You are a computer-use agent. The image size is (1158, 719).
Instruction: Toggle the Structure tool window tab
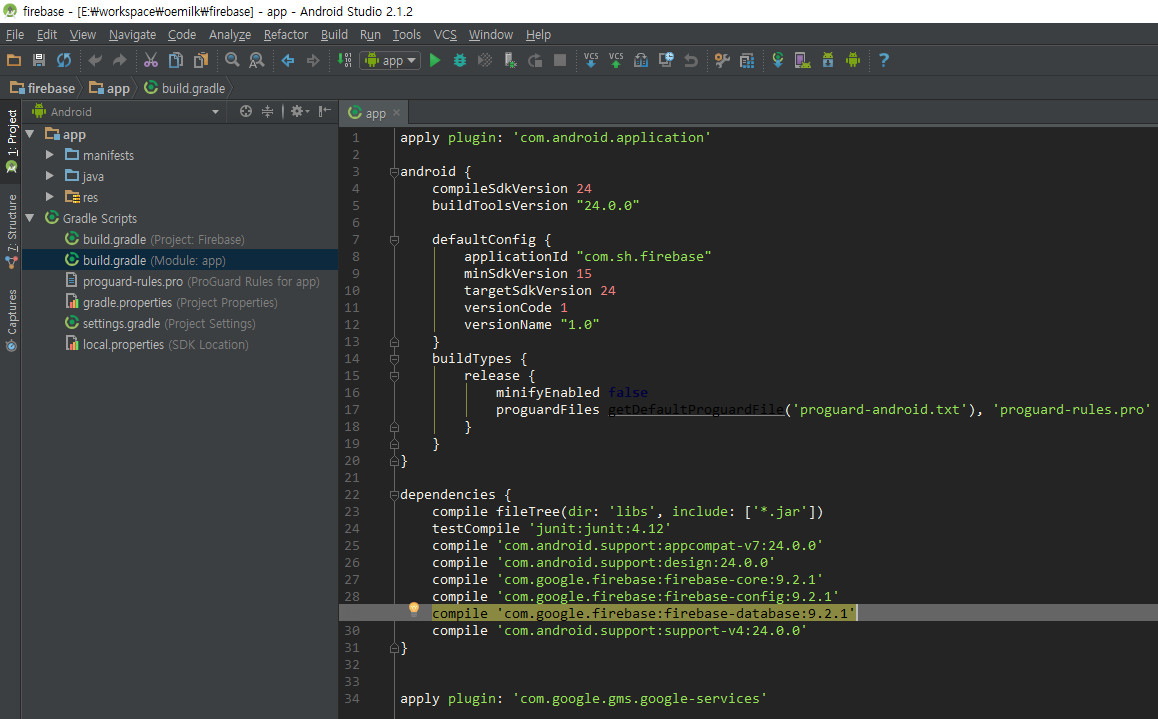[11, 230]
